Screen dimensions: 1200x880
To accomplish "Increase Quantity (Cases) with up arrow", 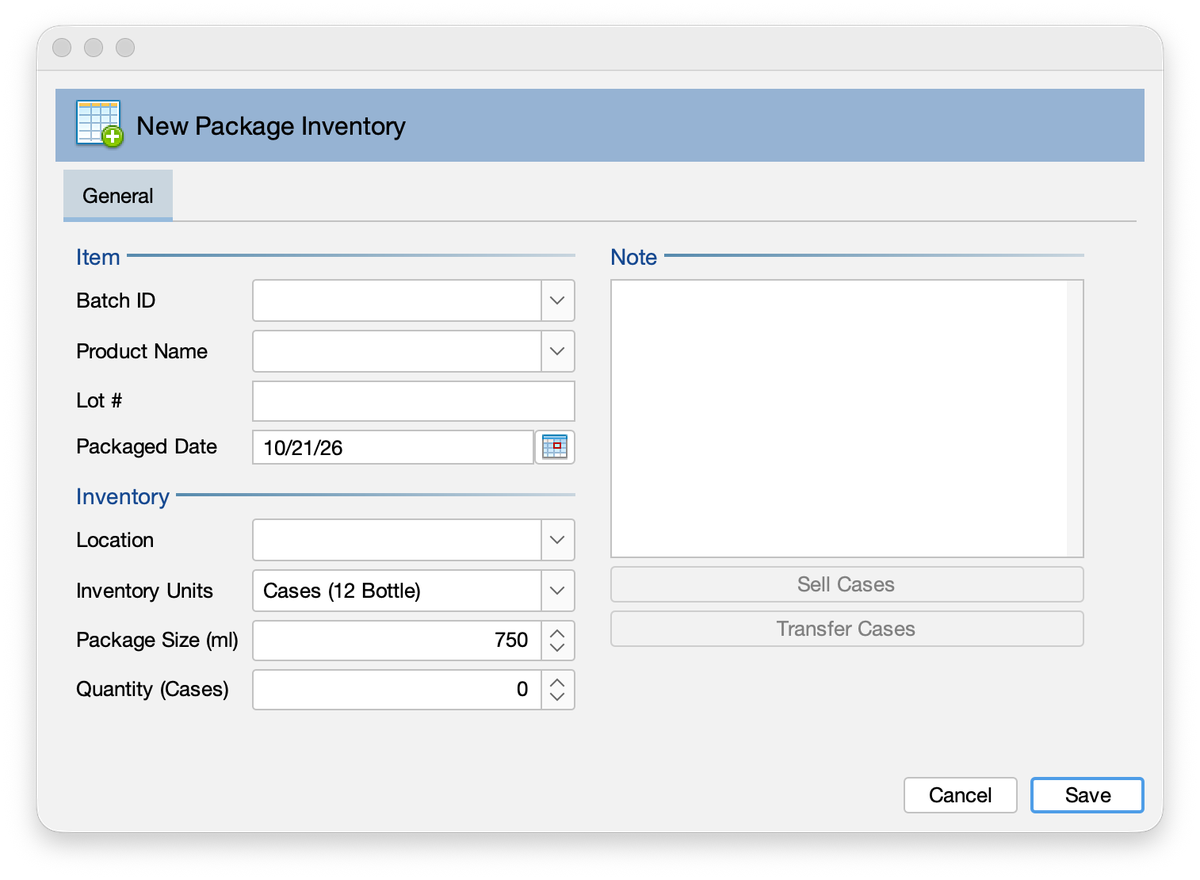I will tap(558, 681).
